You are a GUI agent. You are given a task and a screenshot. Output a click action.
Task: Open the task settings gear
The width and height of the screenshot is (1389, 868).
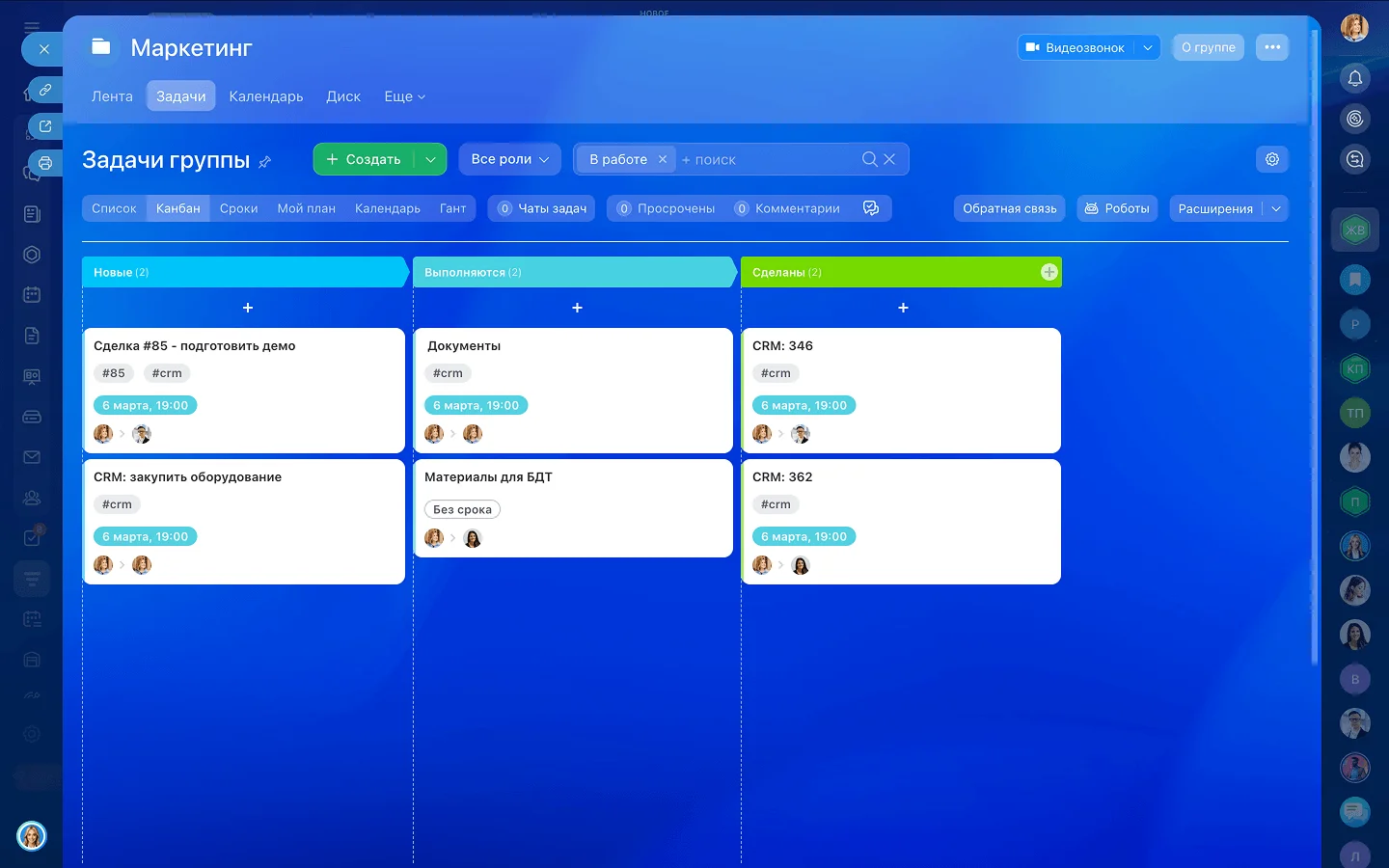1272,159
